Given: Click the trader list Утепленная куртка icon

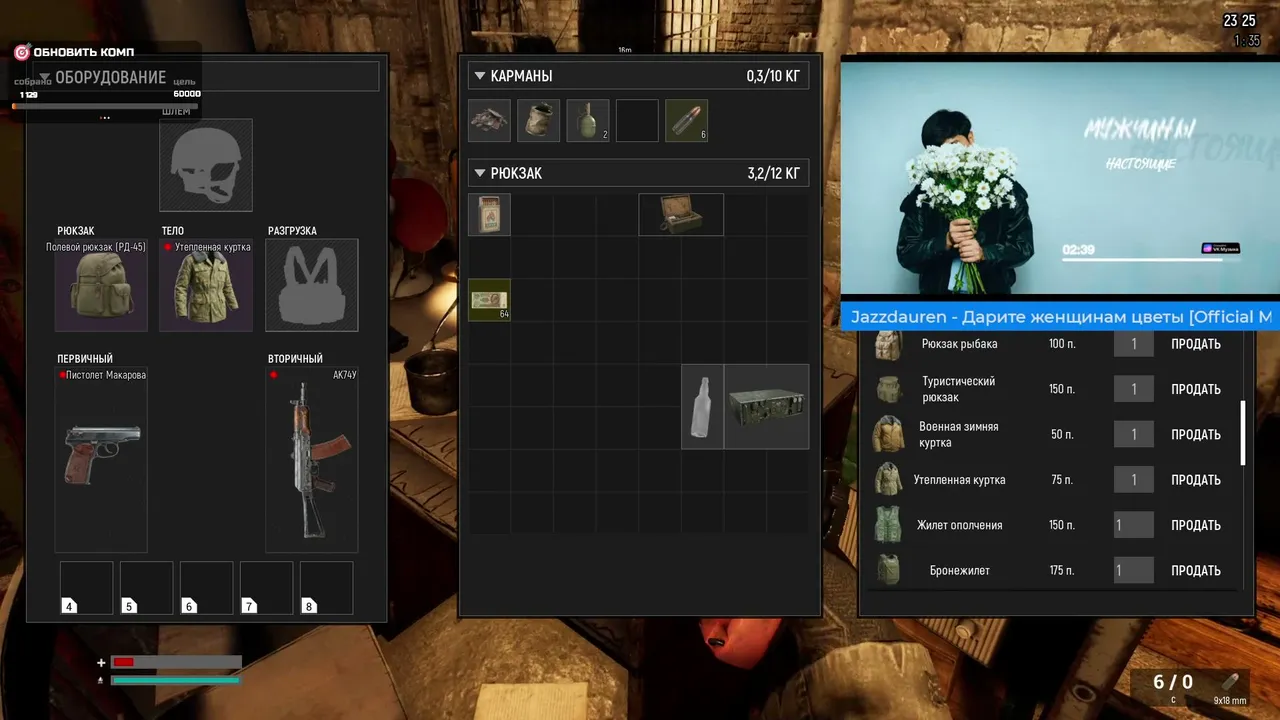Looking at the screenshot, I should click(x=888, y=480).
